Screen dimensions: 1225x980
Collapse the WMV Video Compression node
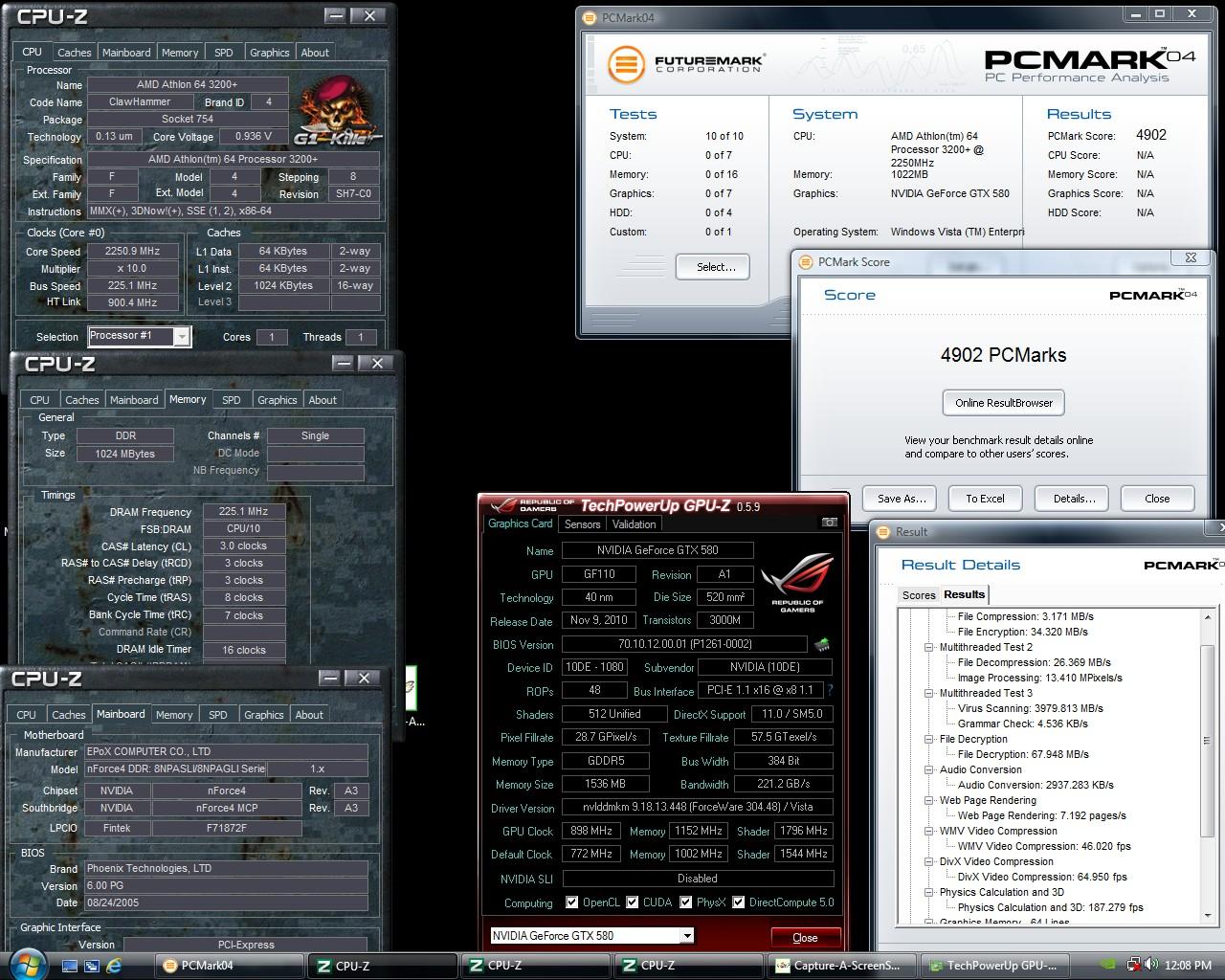(928, 831)
